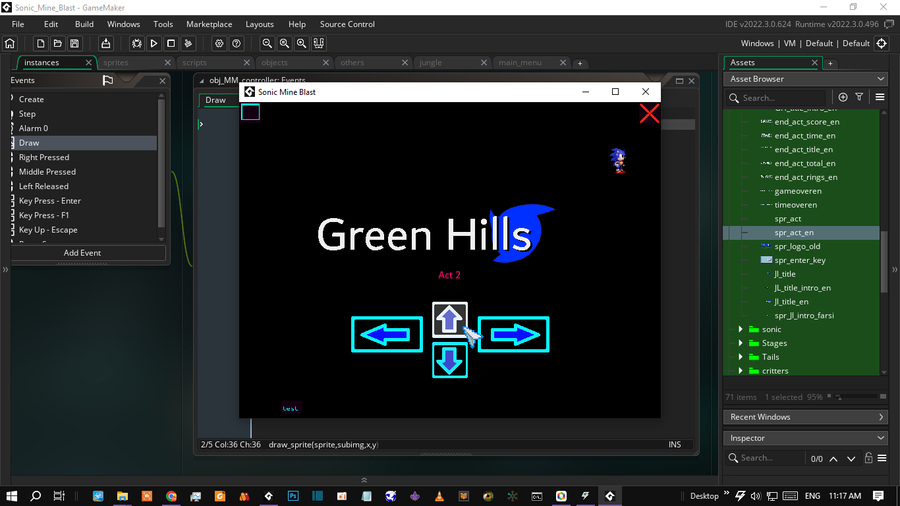Image resolution: width=900 pixels, height=506 pixels.
Task: Open the Inspector hamburger menu icon
Action: 882,458
